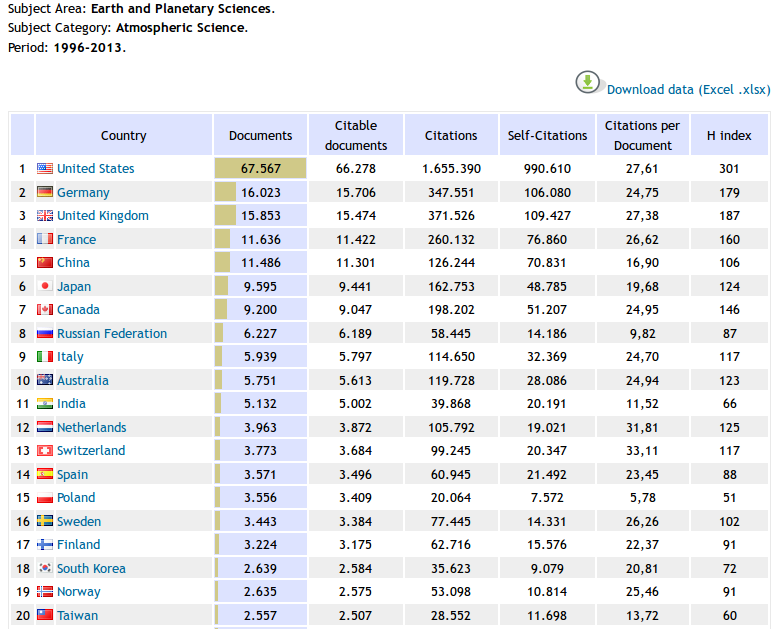Click the Citations per Document header
The image size is (778, 629).
click(x=642, y=135)
